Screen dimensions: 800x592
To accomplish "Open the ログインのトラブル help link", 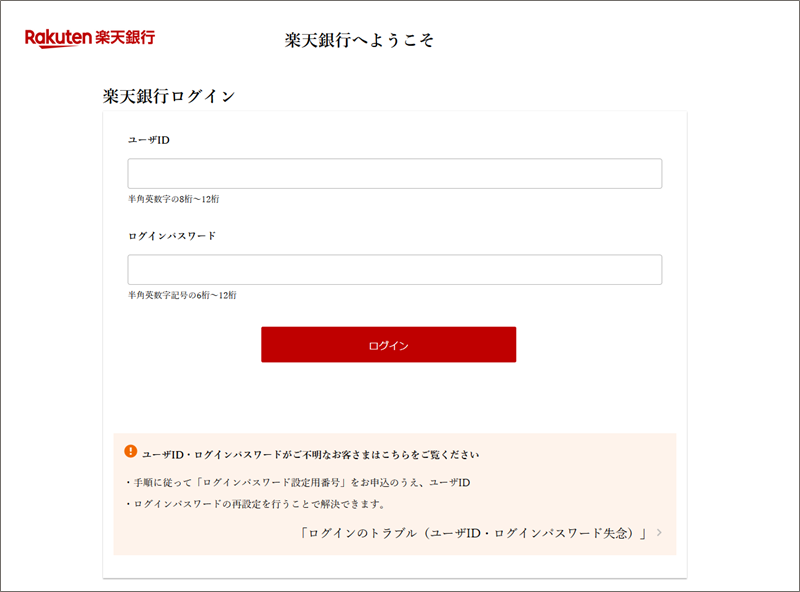I will [x=475, y=533].
